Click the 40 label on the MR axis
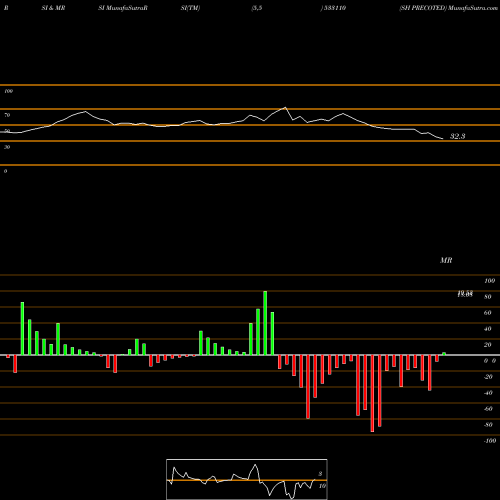This screenshot has height=500, width=500. coord(488,329)
